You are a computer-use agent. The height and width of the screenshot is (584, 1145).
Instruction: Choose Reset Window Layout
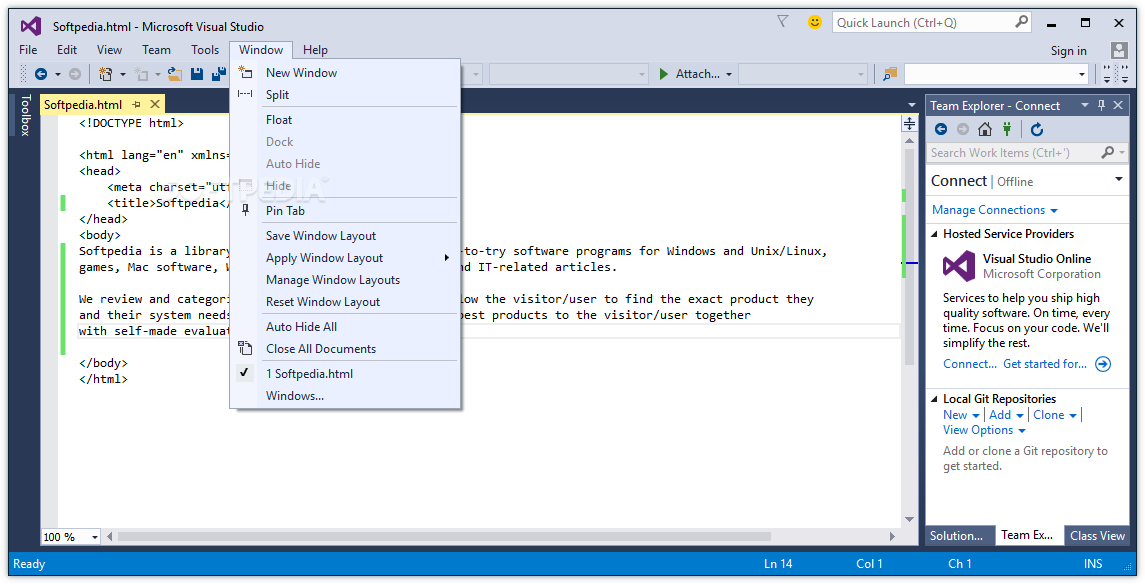tap(345, 301)
